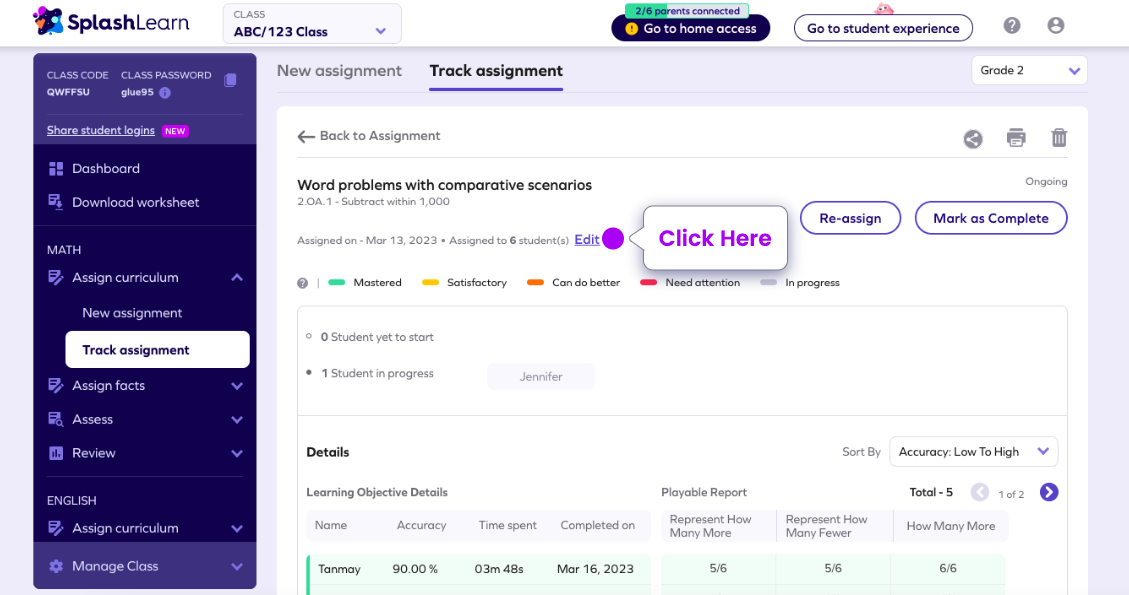The width and height of the screenshot is (1129, 595).
Task: Click Mark as Complete button
Action: coord(990,218)
